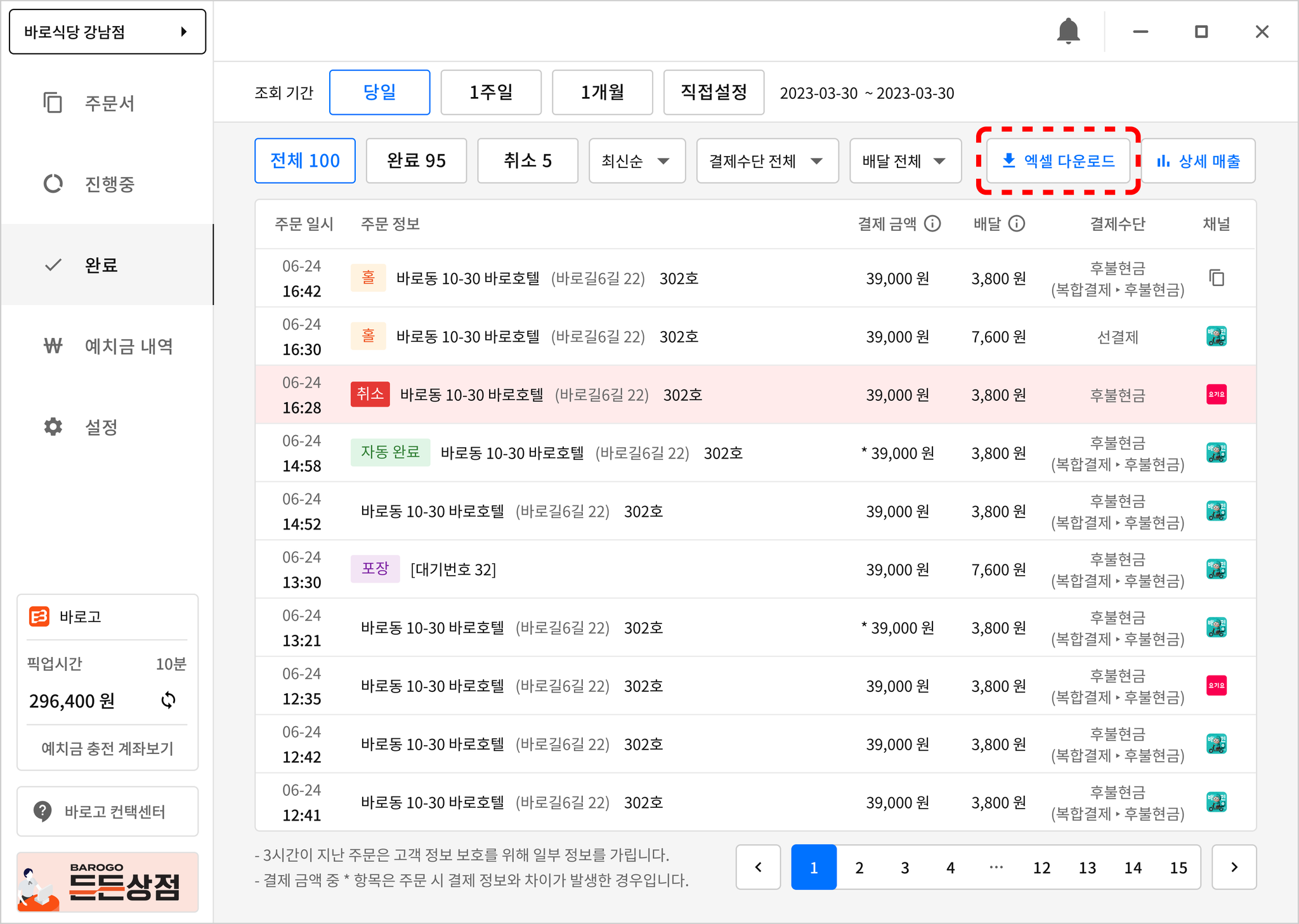Select 당일 period option
Image resolution: width=1299 pixels, height=924 pixels.
[x=380, y=93]
